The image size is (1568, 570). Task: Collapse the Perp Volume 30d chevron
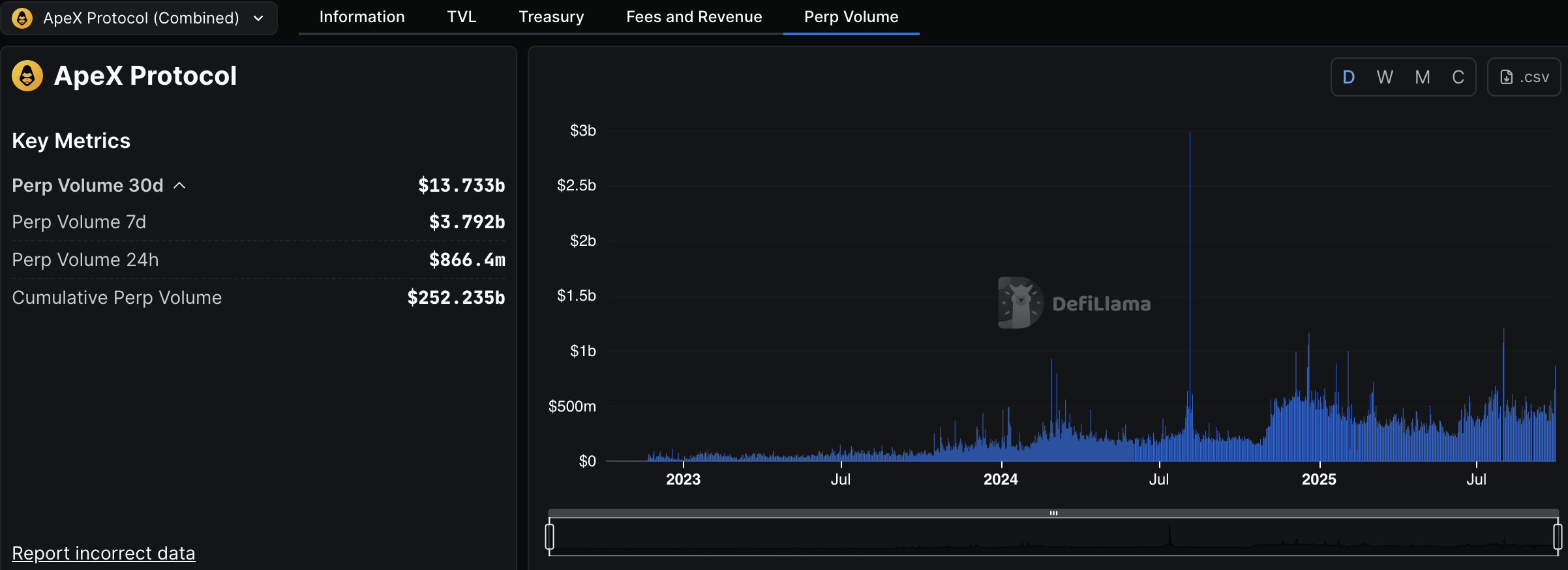180,186
